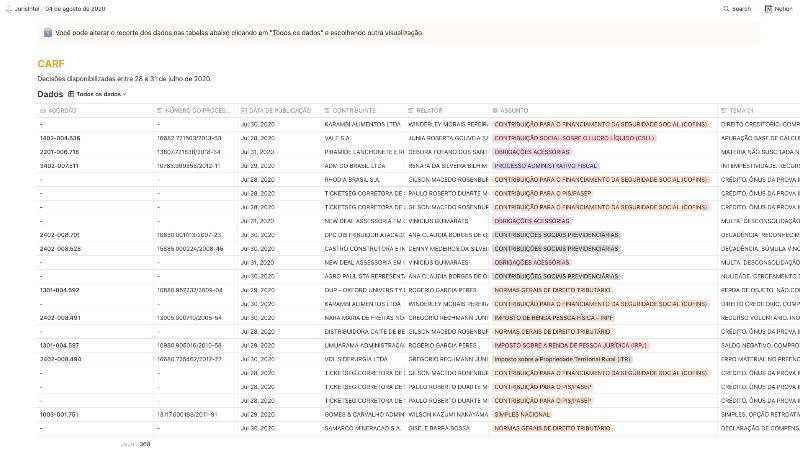This screenshot has height=451, width=800.
Task: Click the ACÓRDÃO column title icon
Action: click(x=43, y=110)
